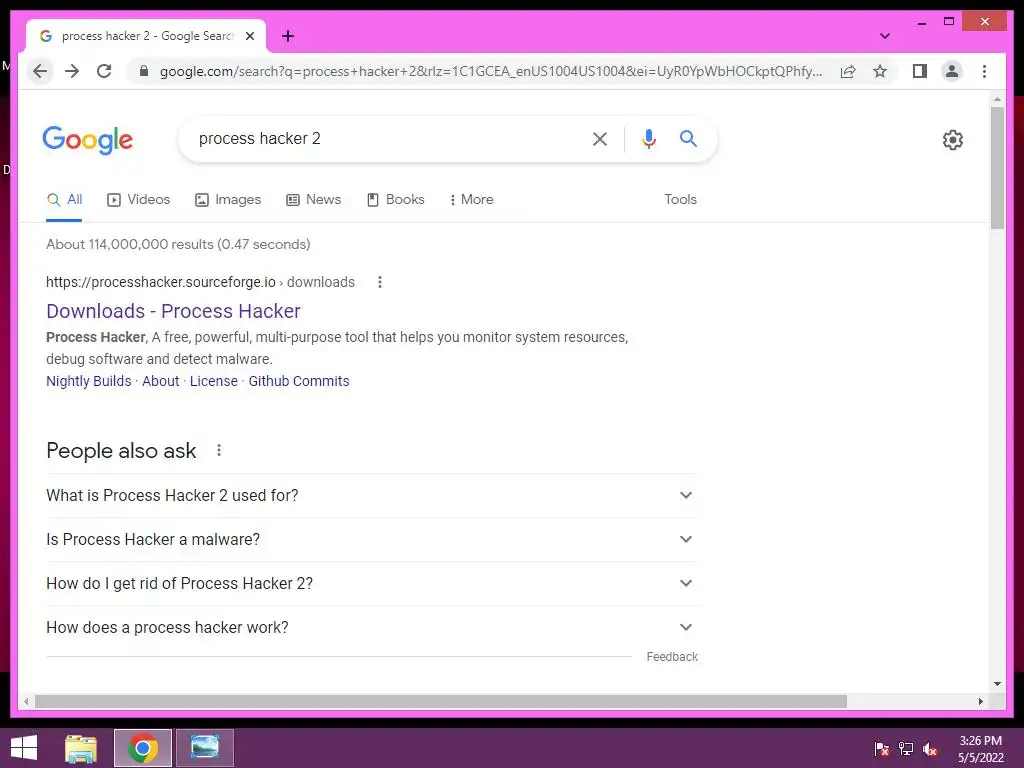This screenshot has height=768, width=1024.
Task: Click the 114,000,000 results count text
Action: 178,244
